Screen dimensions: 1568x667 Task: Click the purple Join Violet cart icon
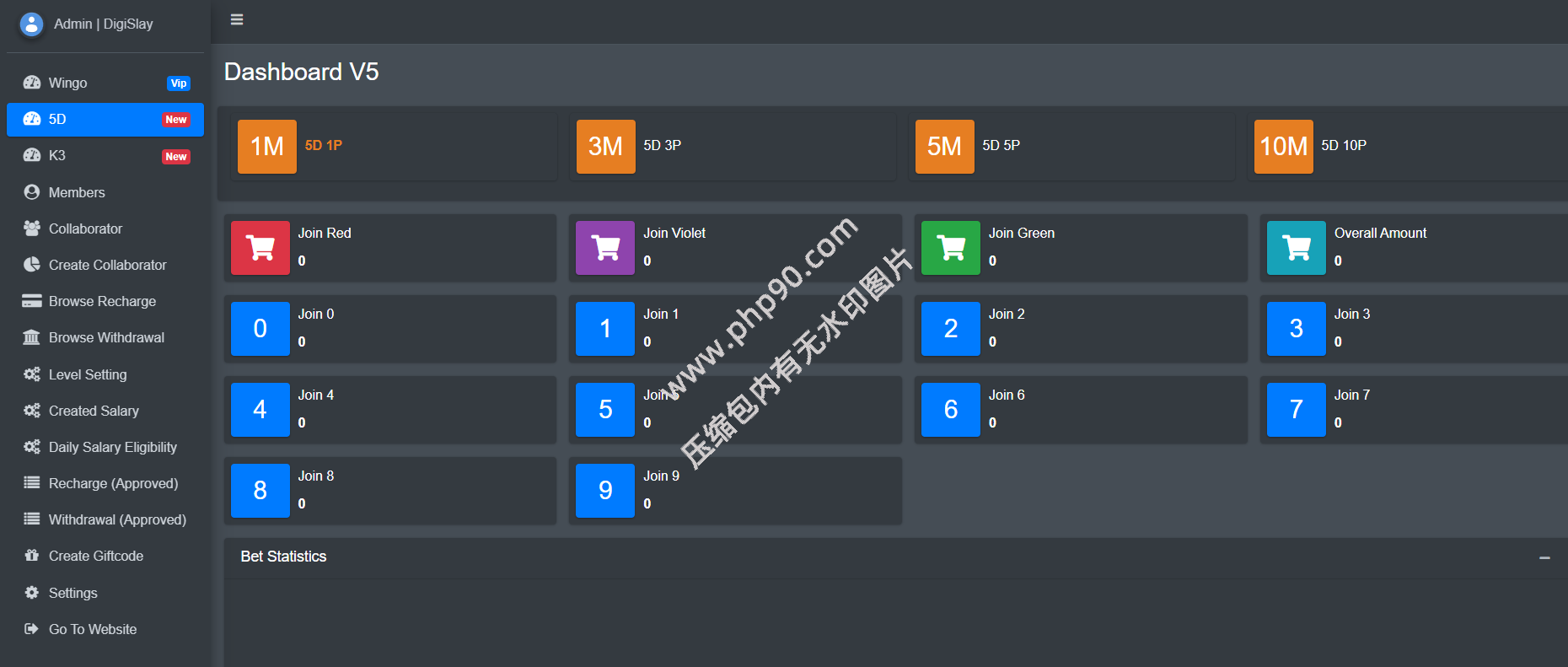[604, 248]
